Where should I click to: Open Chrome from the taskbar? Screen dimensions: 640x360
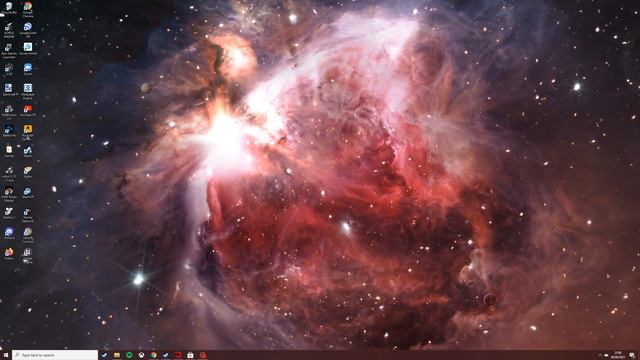pos(153,355)
